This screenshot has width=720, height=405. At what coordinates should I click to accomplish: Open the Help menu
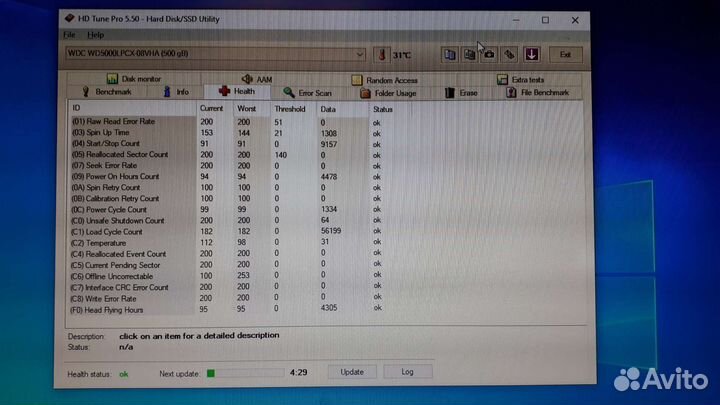coord(96,35)
